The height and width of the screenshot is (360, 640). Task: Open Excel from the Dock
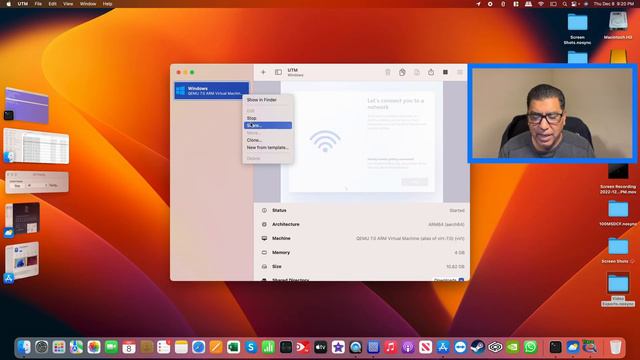coord(233,347)
